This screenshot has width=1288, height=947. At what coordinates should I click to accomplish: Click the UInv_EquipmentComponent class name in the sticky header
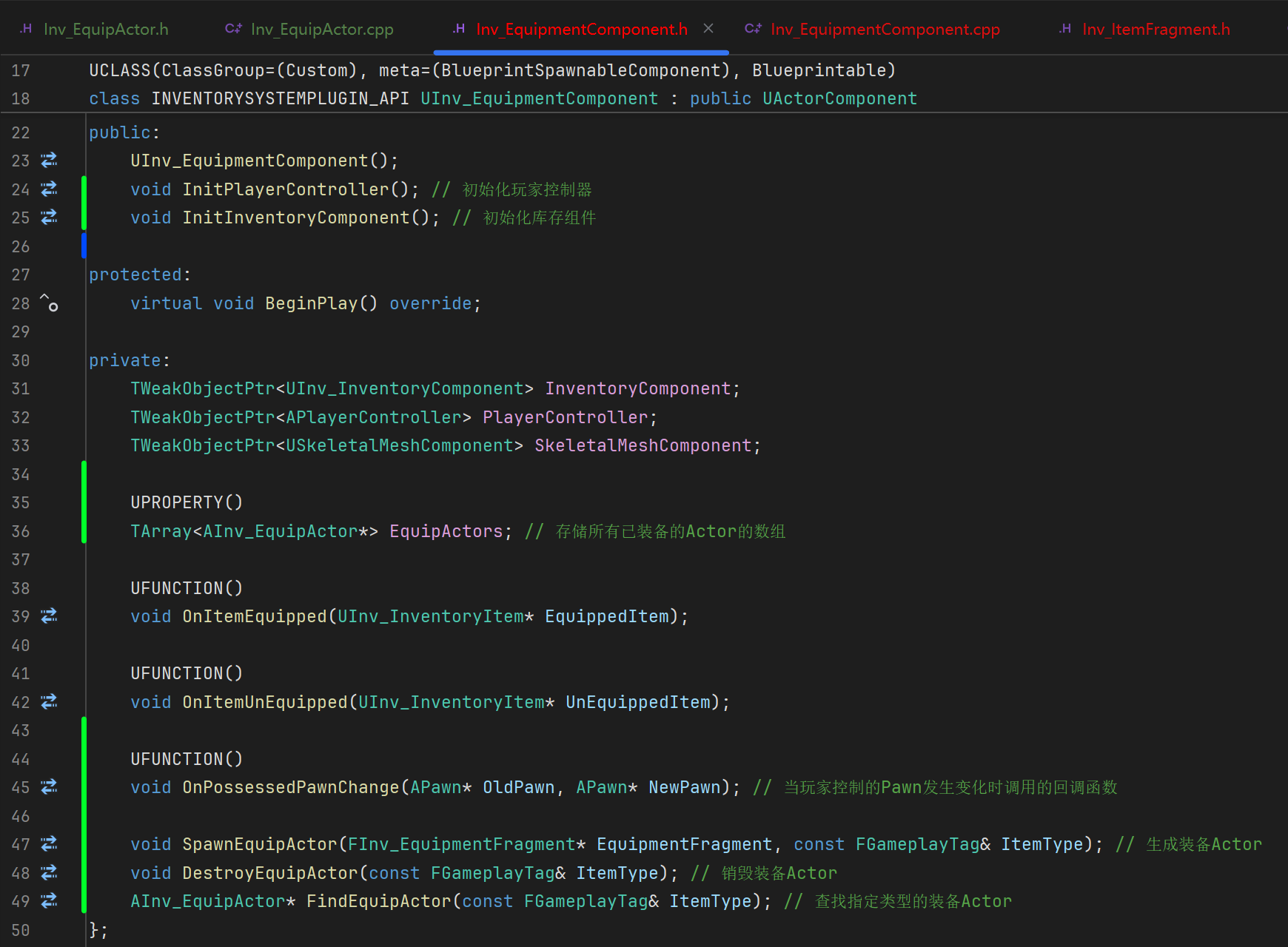539,98
